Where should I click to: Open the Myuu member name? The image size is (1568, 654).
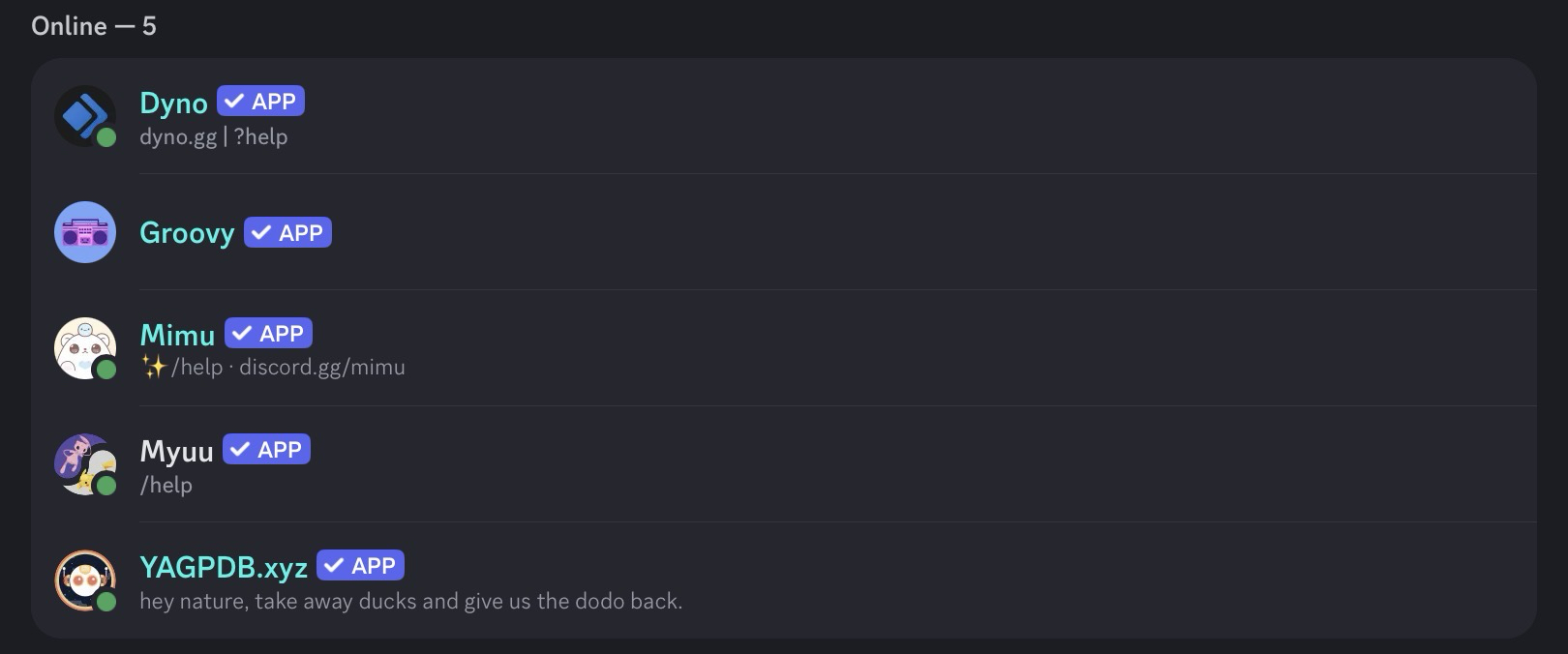[x=176, y=452]
